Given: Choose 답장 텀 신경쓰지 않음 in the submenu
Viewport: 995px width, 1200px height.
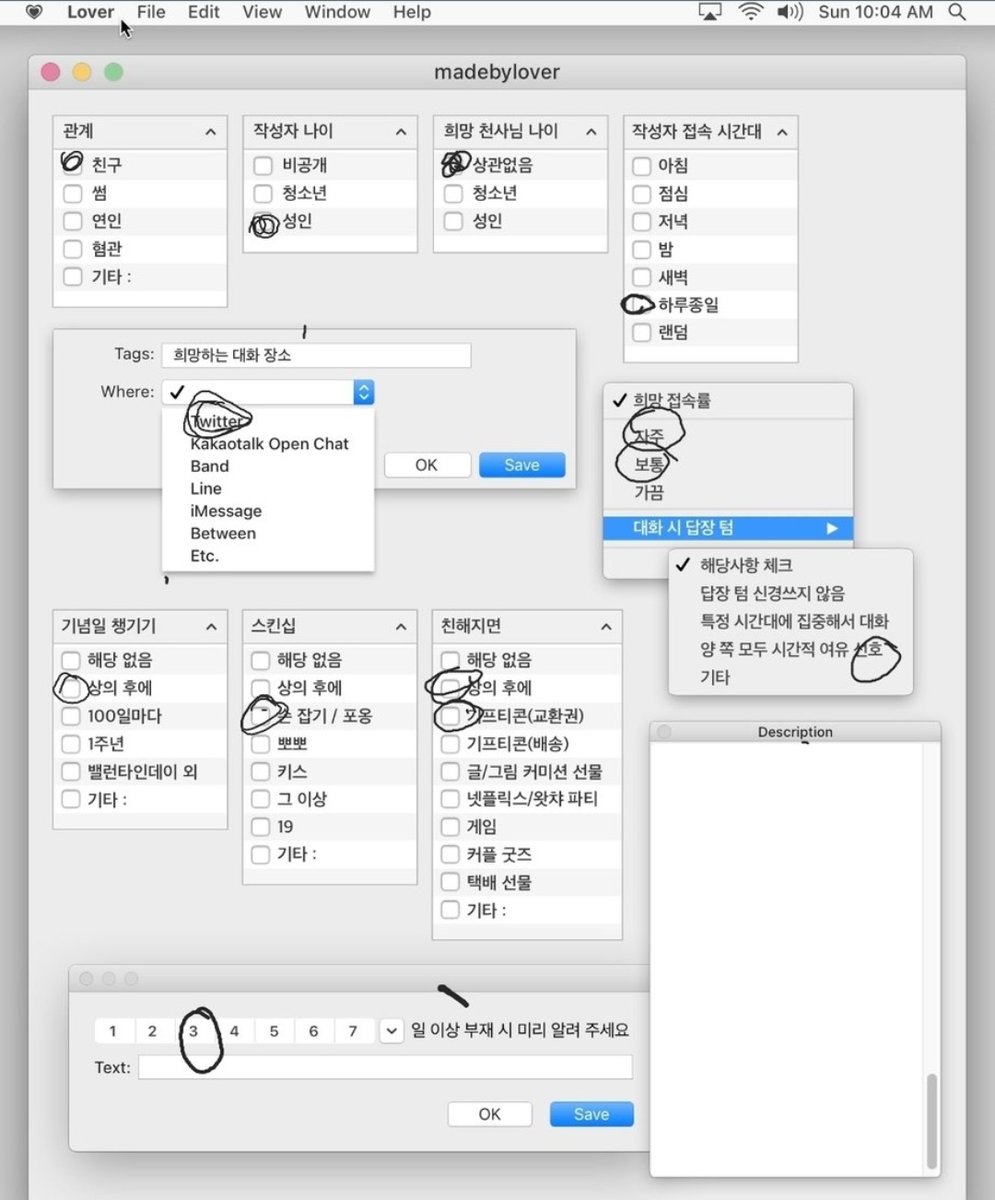Looking at the screenshot, I should tap(772, 593).
